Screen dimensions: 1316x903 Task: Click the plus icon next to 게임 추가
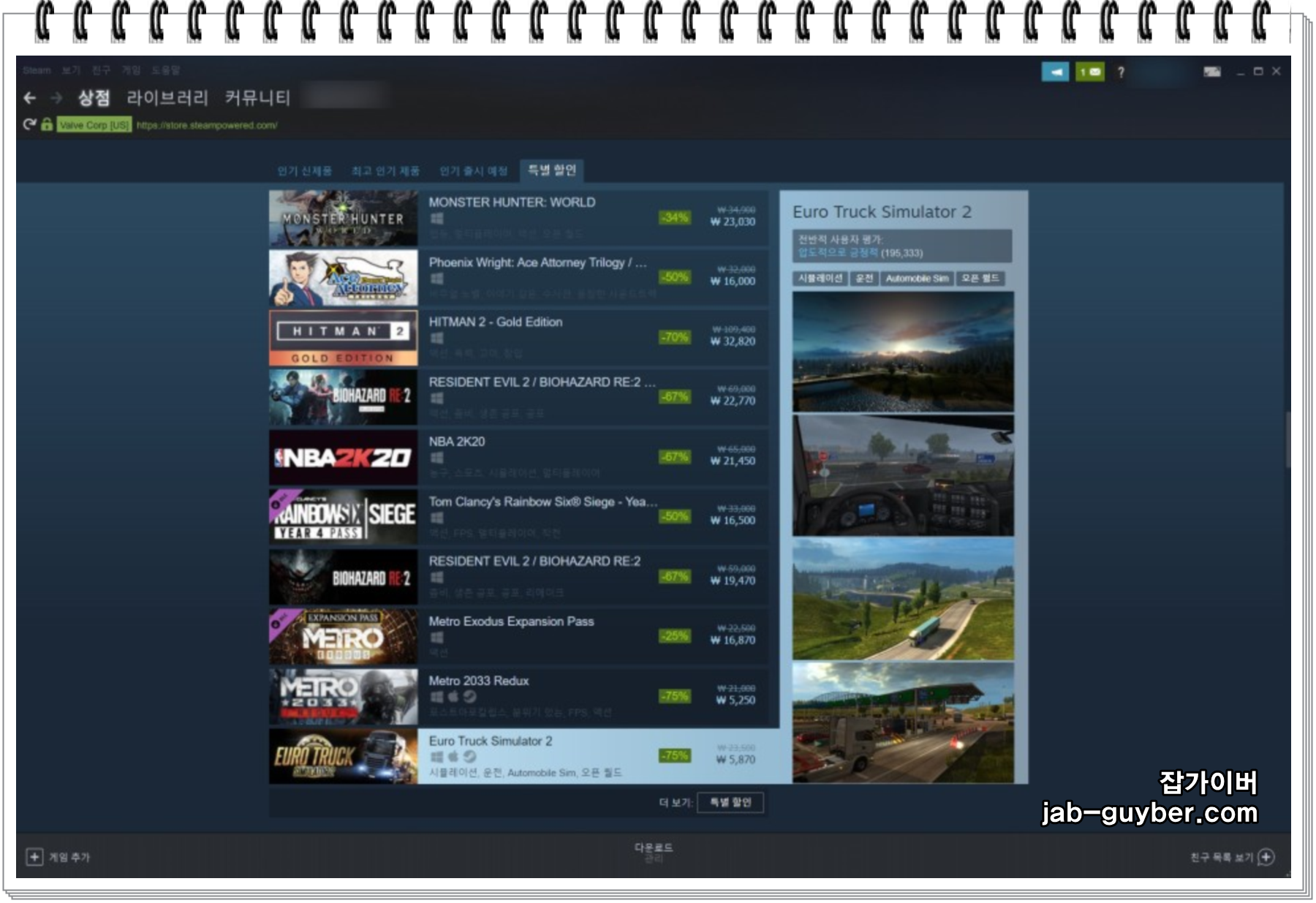(34, 856)
